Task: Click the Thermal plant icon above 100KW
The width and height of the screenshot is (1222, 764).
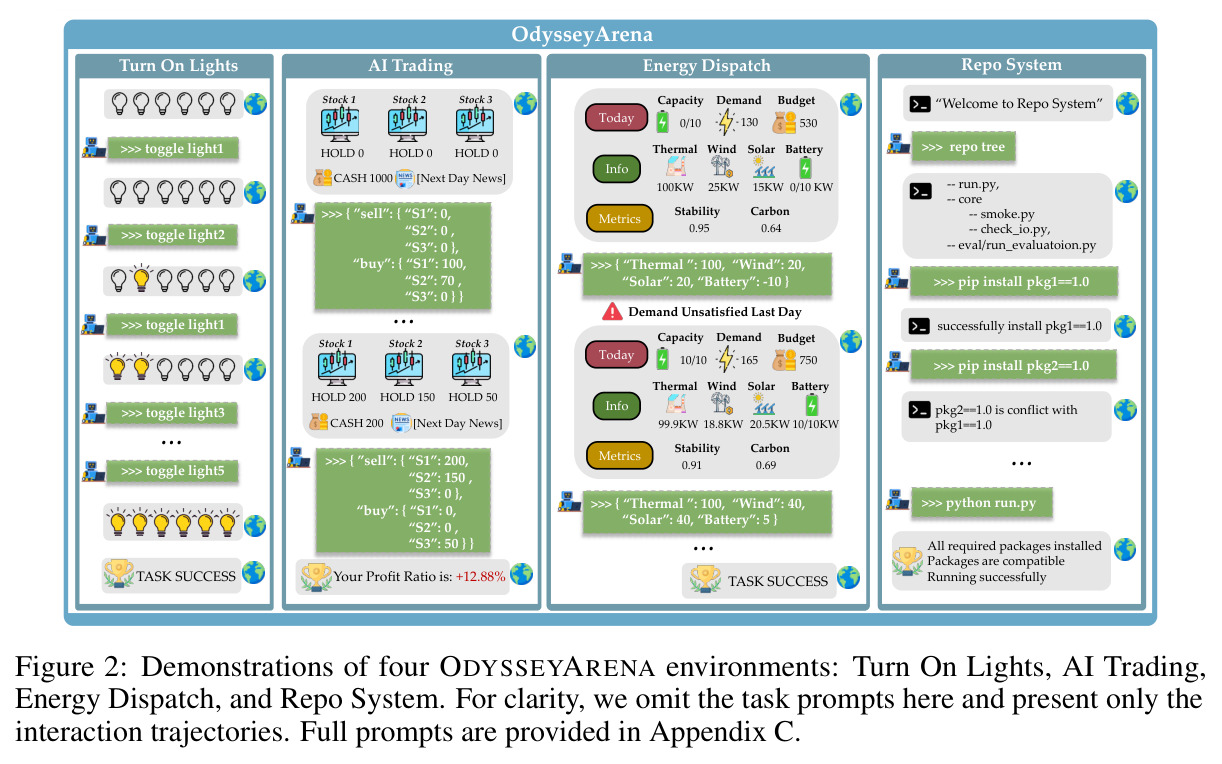Action: click(675, 167)
